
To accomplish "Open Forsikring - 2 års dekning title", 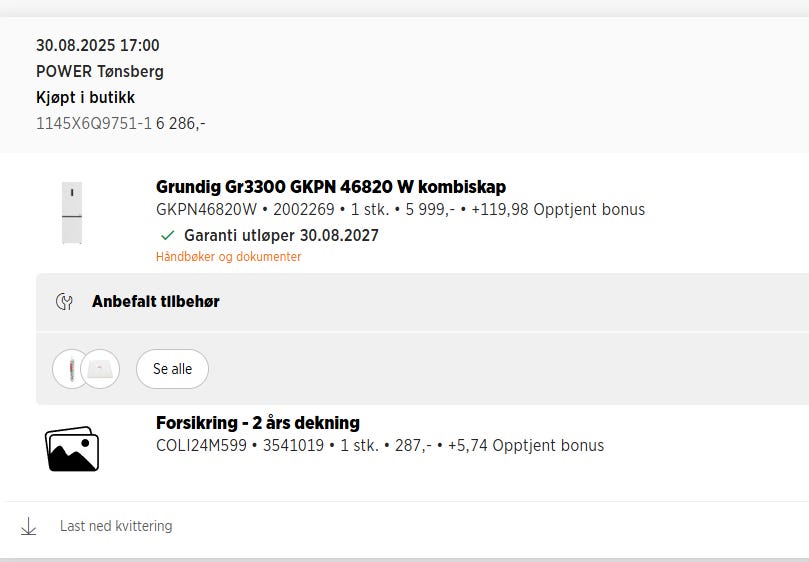I will pyautogui.click(x=258, y=423).
